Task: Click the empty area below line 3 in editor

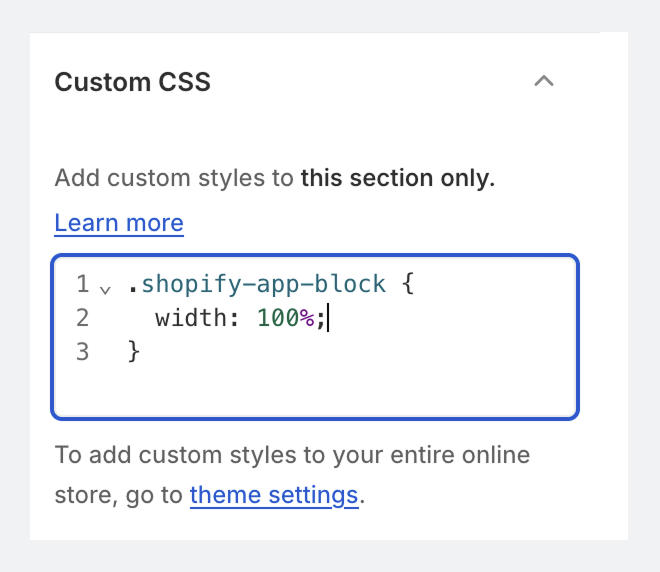Action: click(315, 390)
